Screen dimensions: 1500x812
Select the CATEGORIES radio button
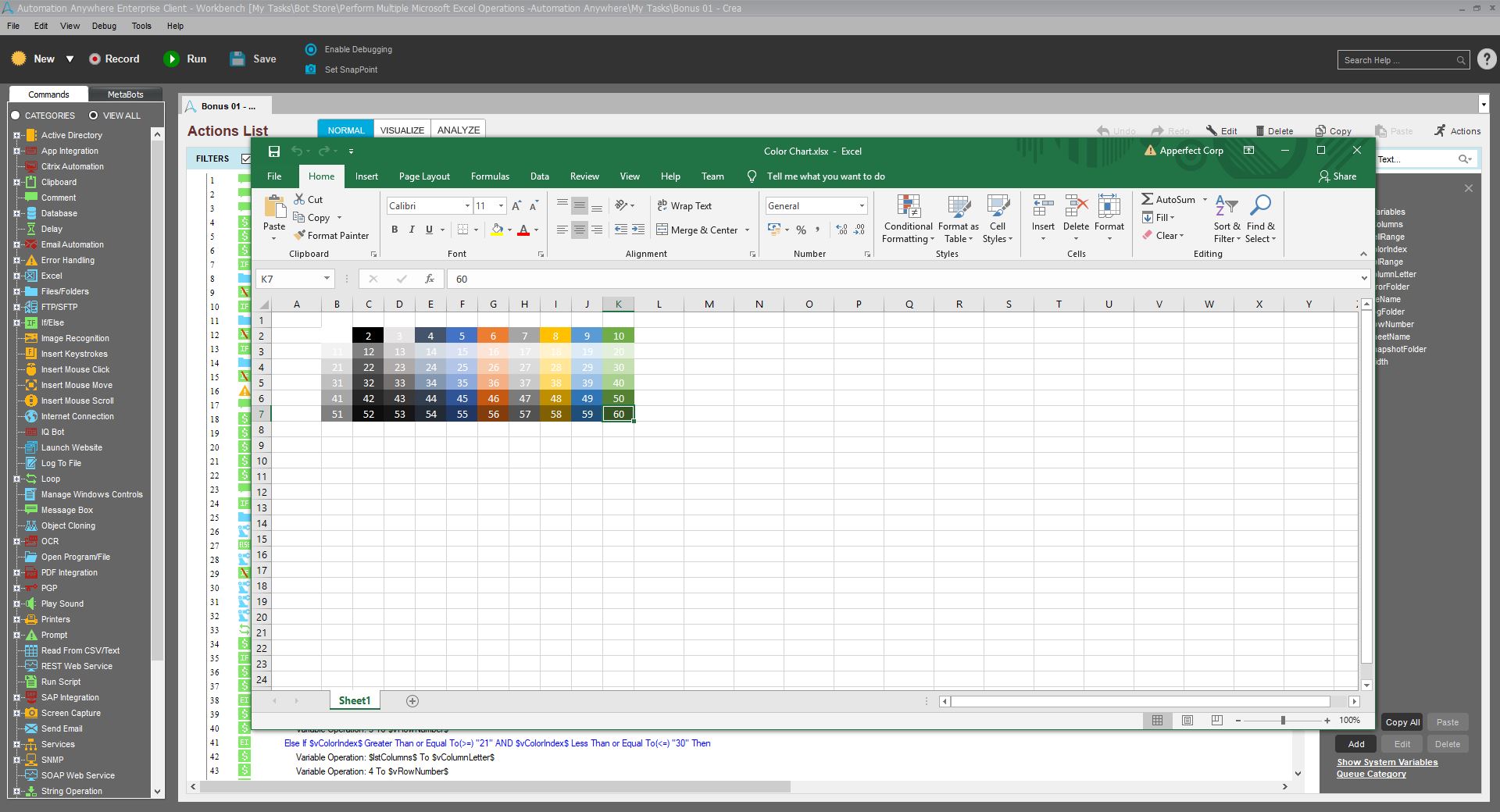pos(16,116)
